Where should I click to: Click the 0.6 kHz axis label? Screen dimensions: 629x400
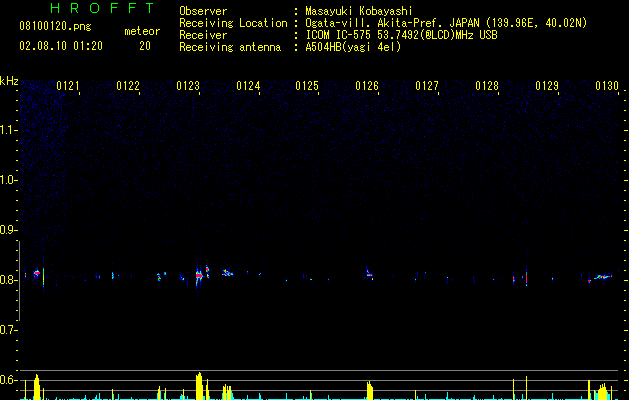[x=8, y=380]
